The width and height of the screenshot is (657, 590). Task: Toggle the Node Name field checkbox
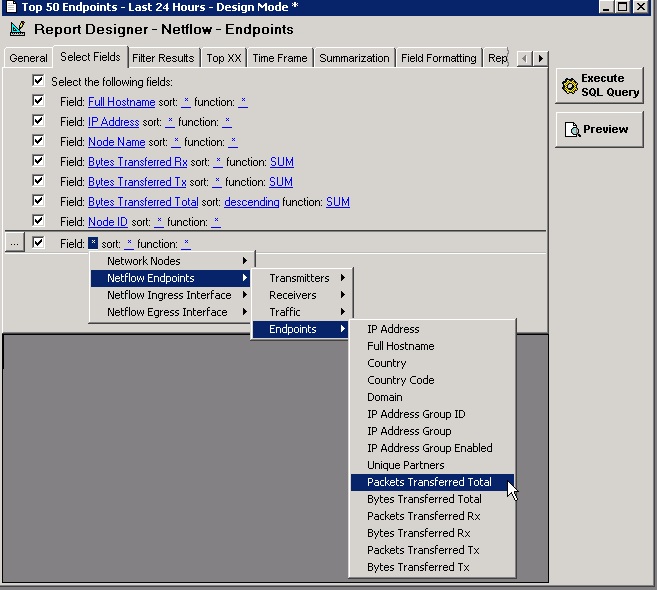tap(38, 141)
